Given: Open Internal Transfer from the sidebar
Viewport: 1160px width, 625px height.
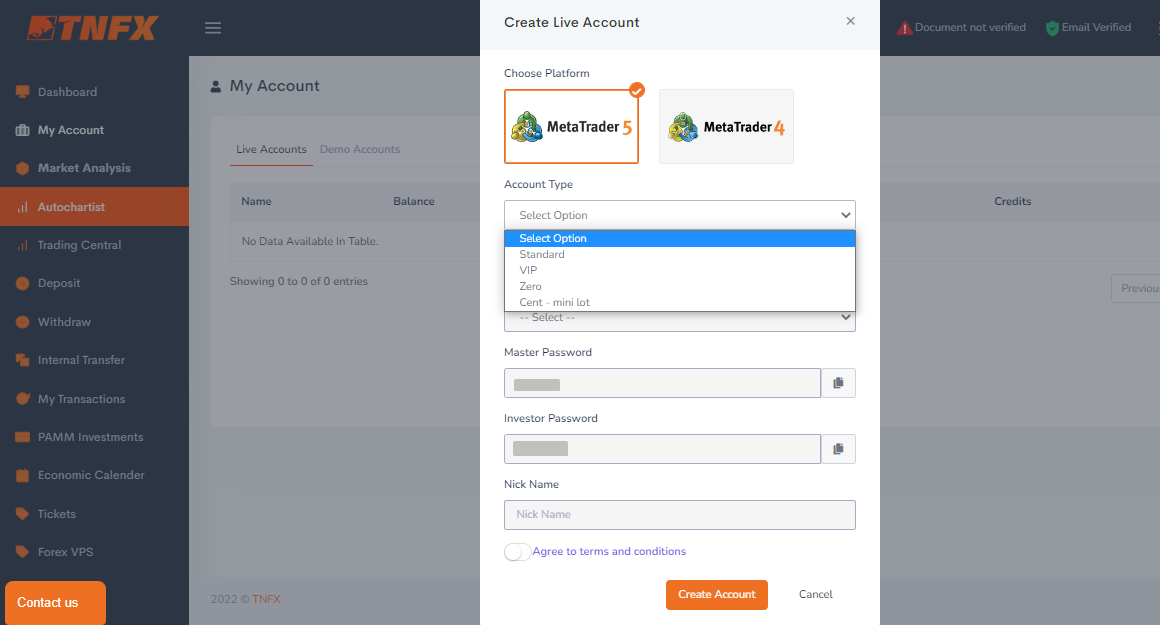Looking at the screenshot, I should tap(81, 360).
